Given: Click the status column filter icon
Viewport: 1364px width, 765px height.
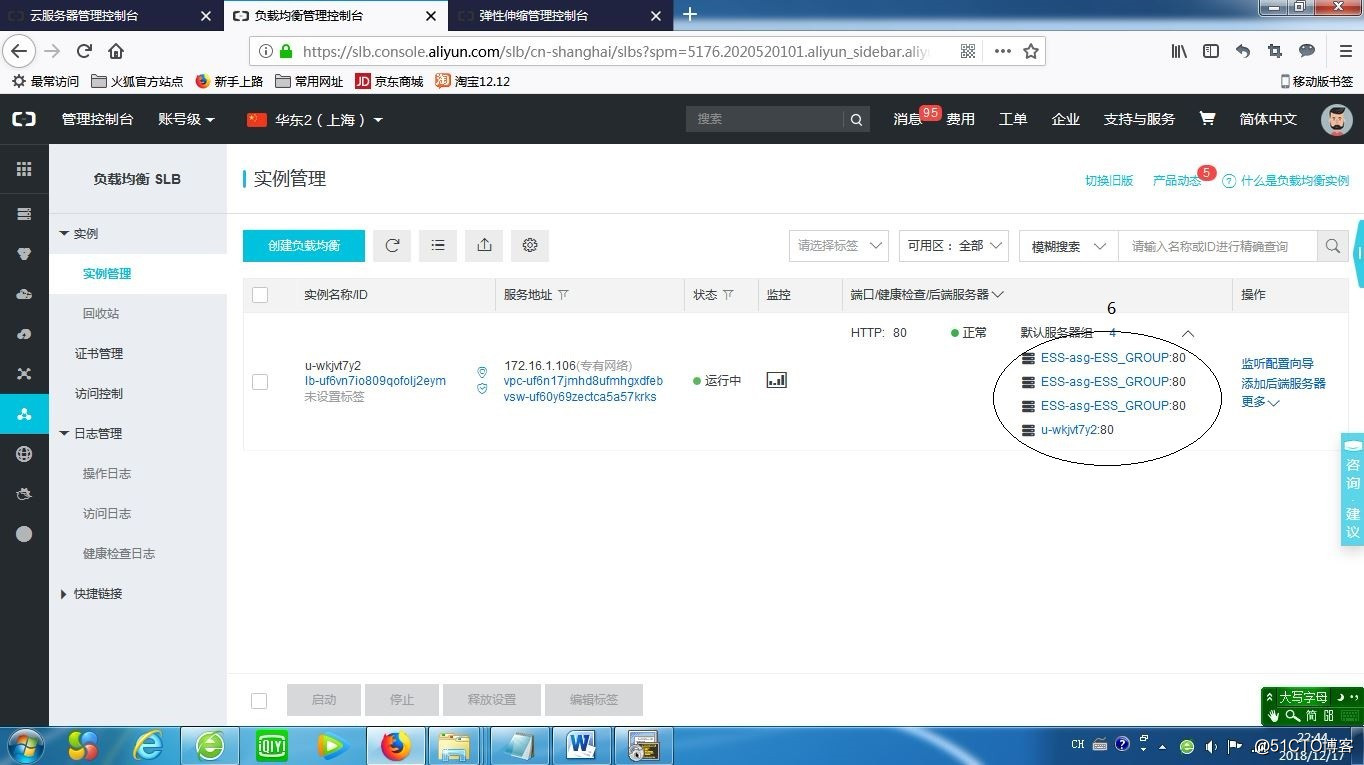Looking at the screenshot, I should [728, 295].
